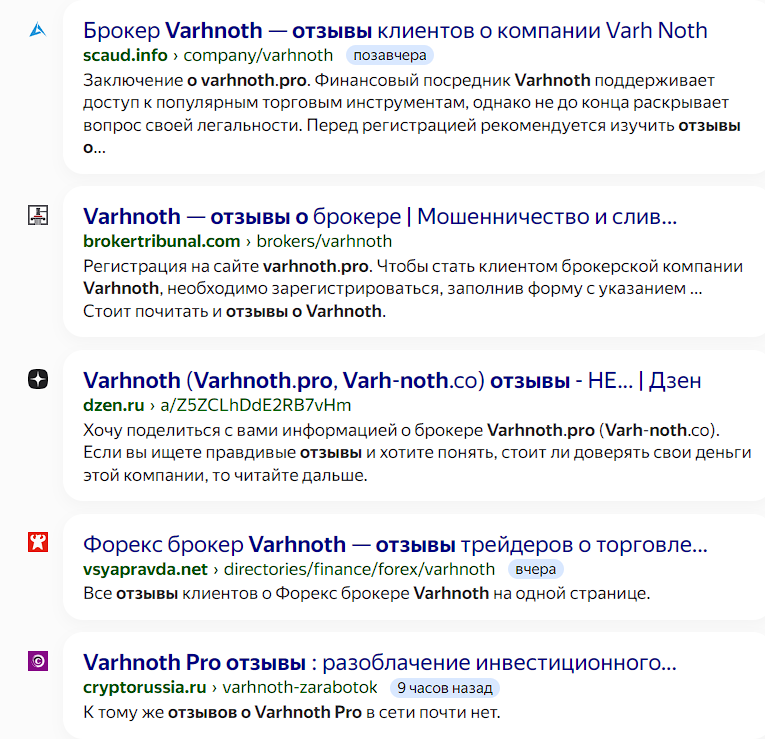The height and width of the screenshot is (739, 765).
Task: Click the cryptorussia.ru domain link
Action: pyautogui.click(x=144, y=687)
